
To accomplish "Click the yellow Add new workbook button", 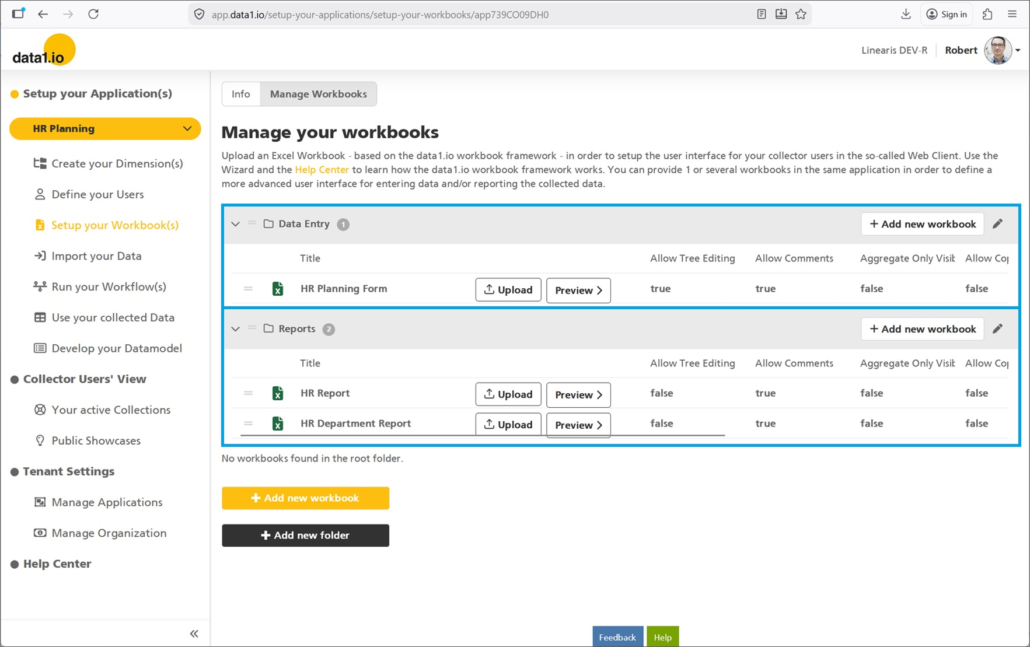I will [x=305, y=498].
